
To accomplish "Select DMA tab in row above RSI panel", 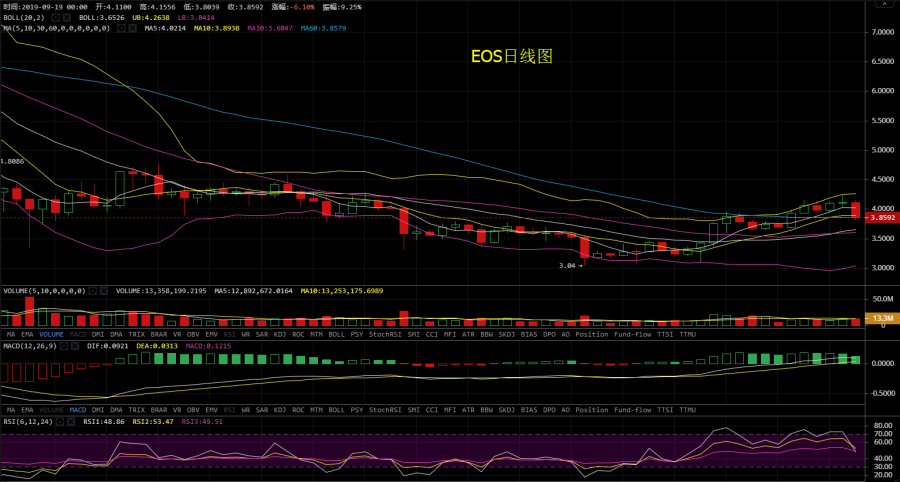I will (x=116, y=410).
